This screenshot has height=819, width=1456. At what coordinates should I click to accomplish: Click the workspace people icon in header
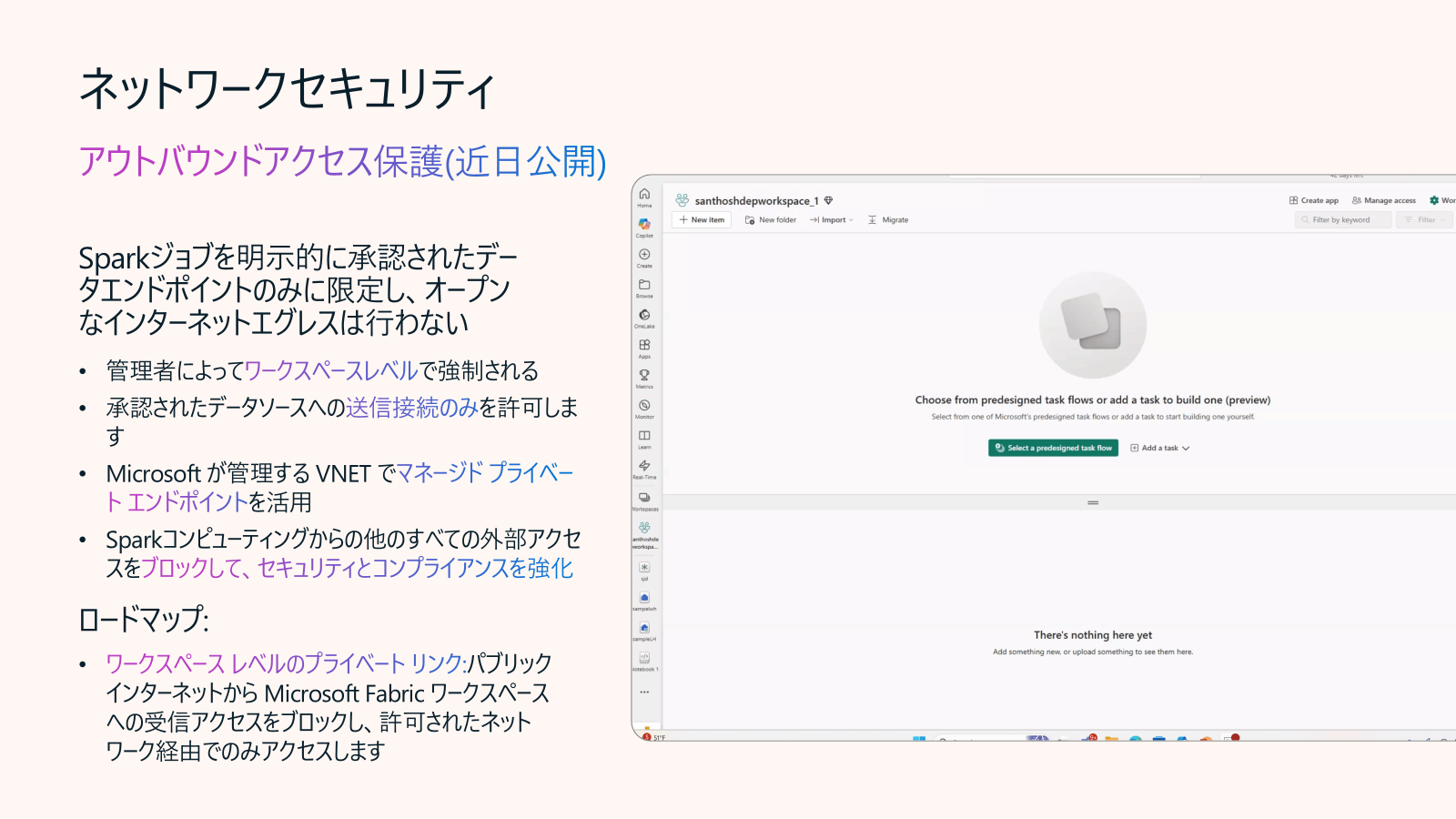[x=682, y=200]
